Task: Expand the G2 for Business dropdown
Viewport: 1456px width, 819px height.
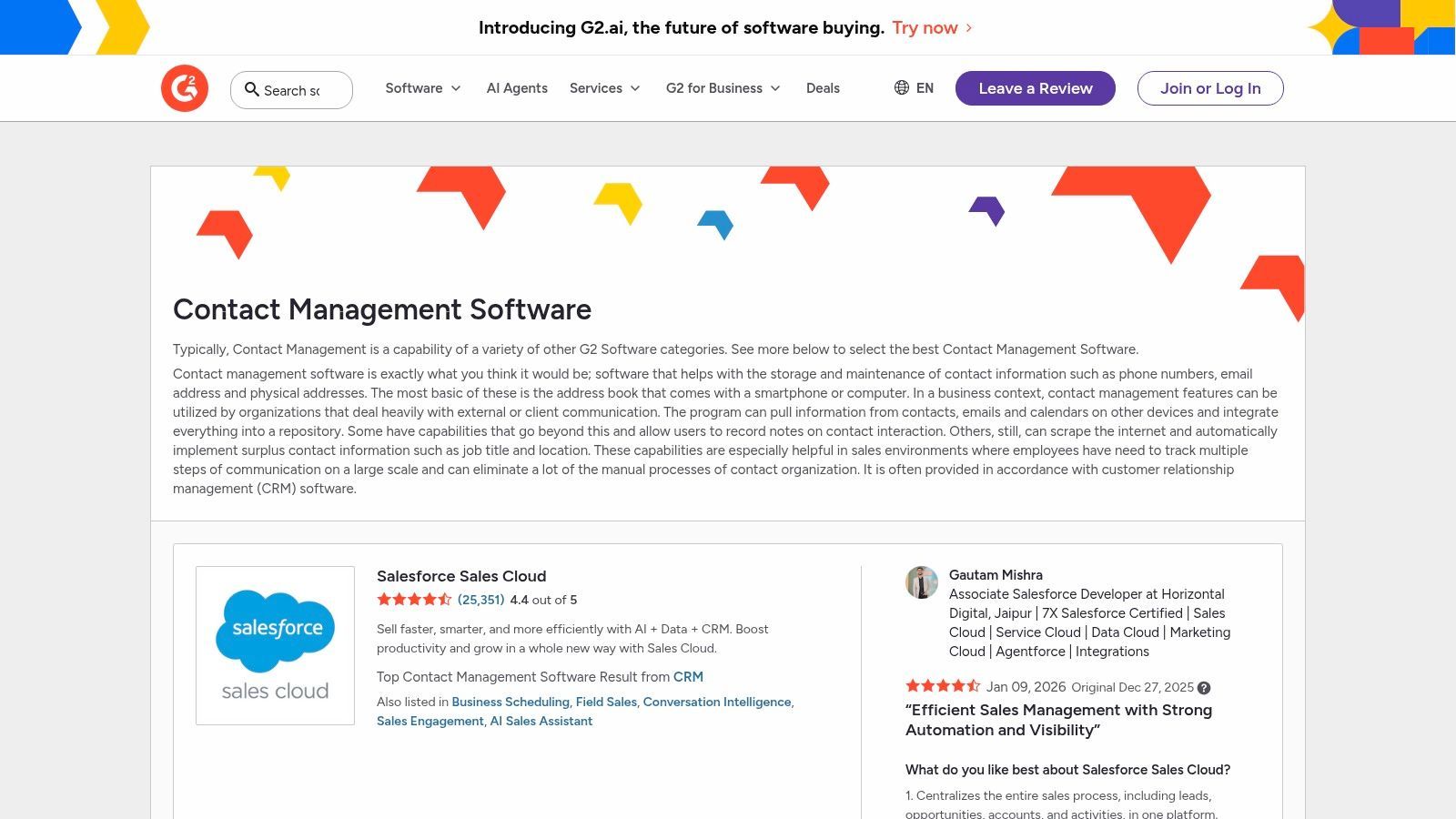Action: click(x=723, y=88)
